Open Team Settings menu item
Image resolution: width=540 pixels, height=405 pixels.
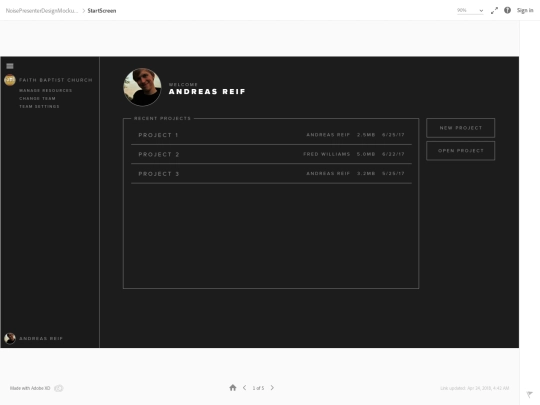point(39,106)
